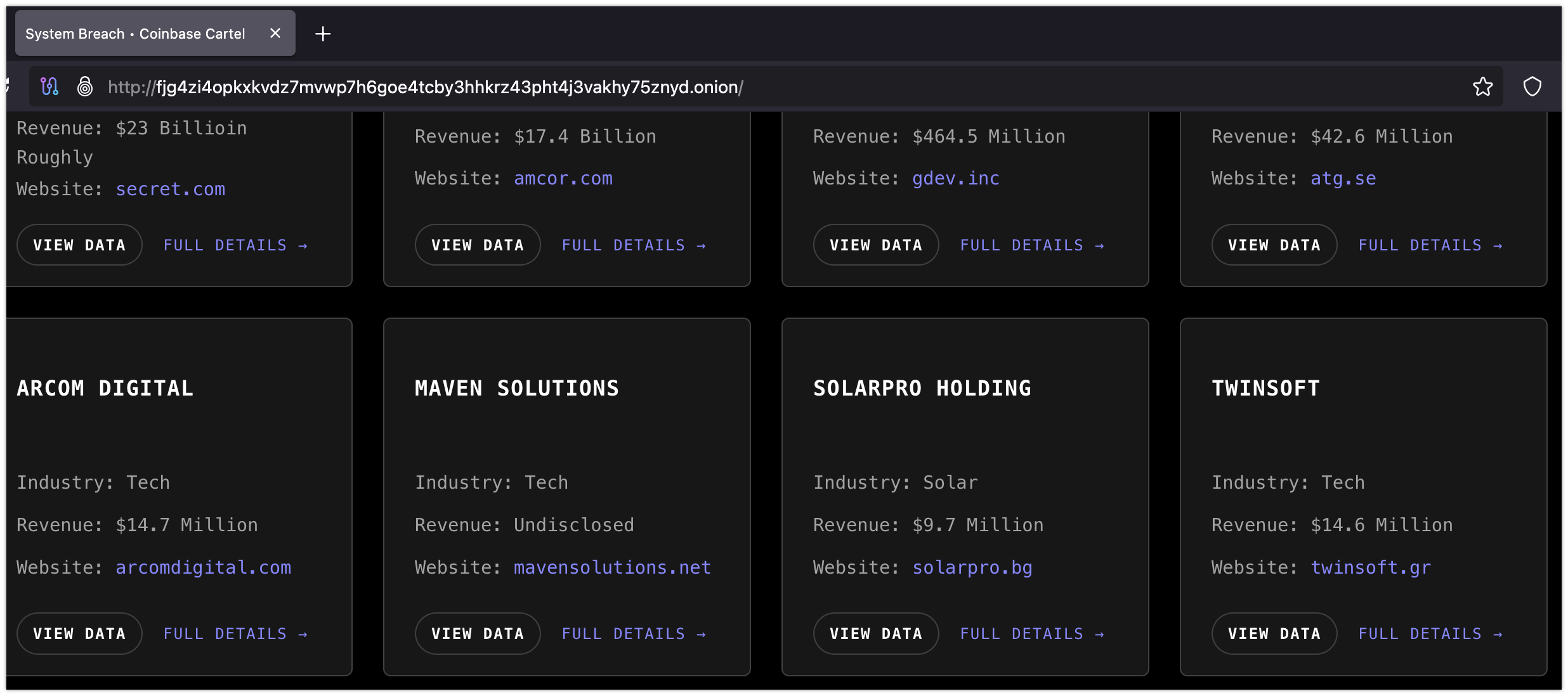This screenshot has height=696, width=1568.
Task: Click VIEW DATA in the atg.se card
Action: (x=1274, y=245)
